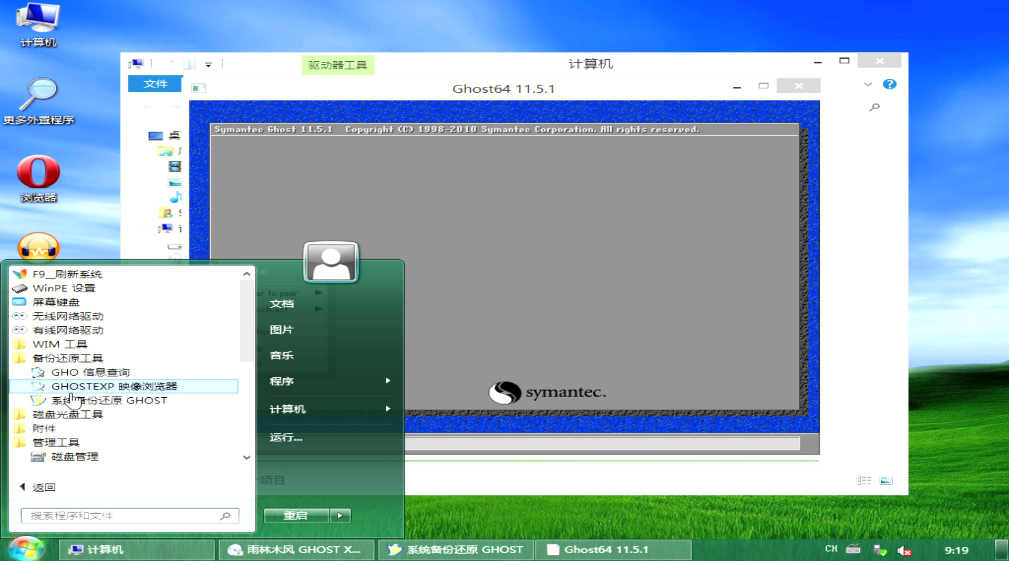This screenshot has width=1009, height=561.
Task: Expand the ribbon with the chevron arrow
Action: (x=867, y=84)
